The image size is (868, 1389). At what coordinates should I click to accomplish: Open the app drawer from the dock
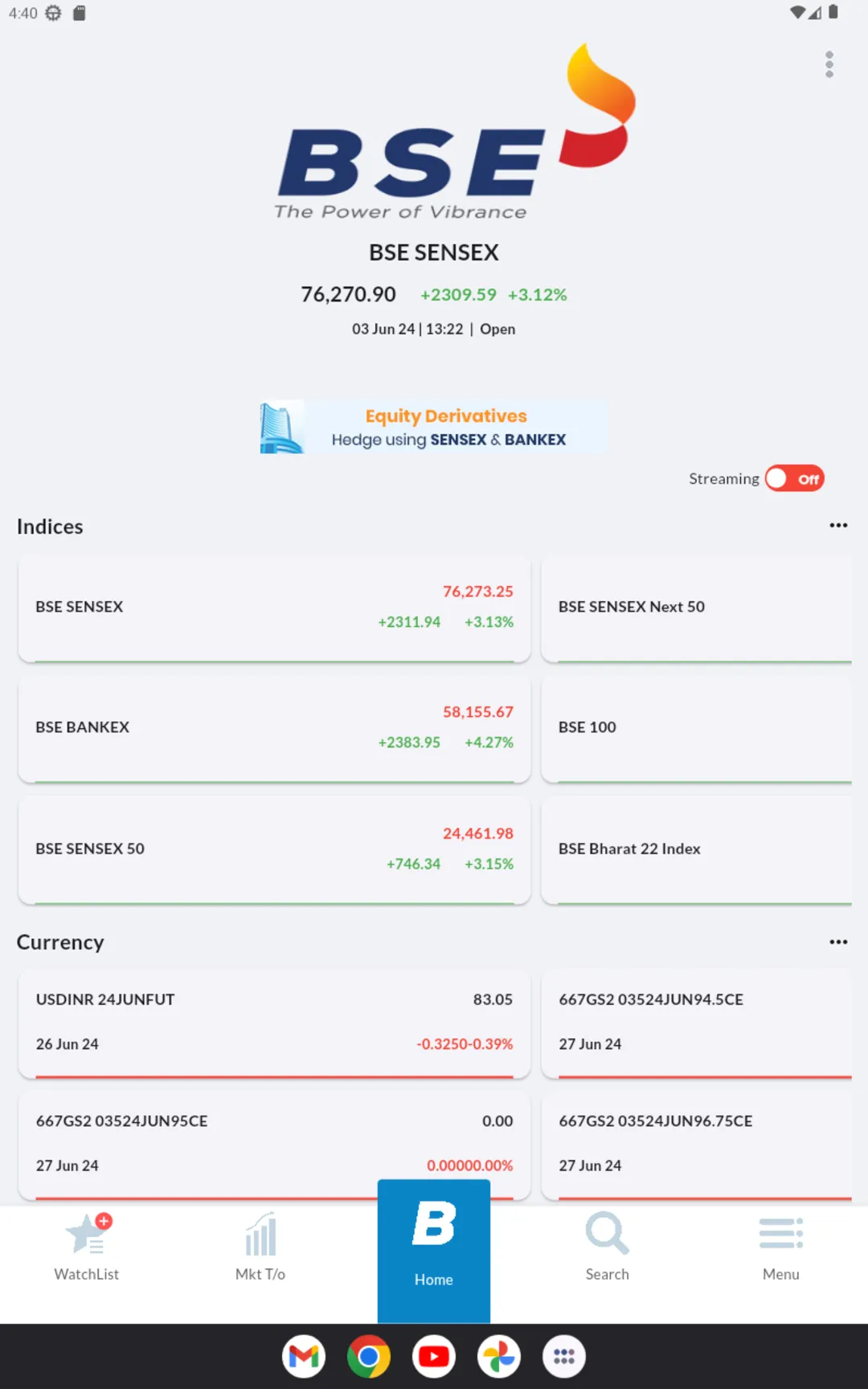coord(564,1356)
